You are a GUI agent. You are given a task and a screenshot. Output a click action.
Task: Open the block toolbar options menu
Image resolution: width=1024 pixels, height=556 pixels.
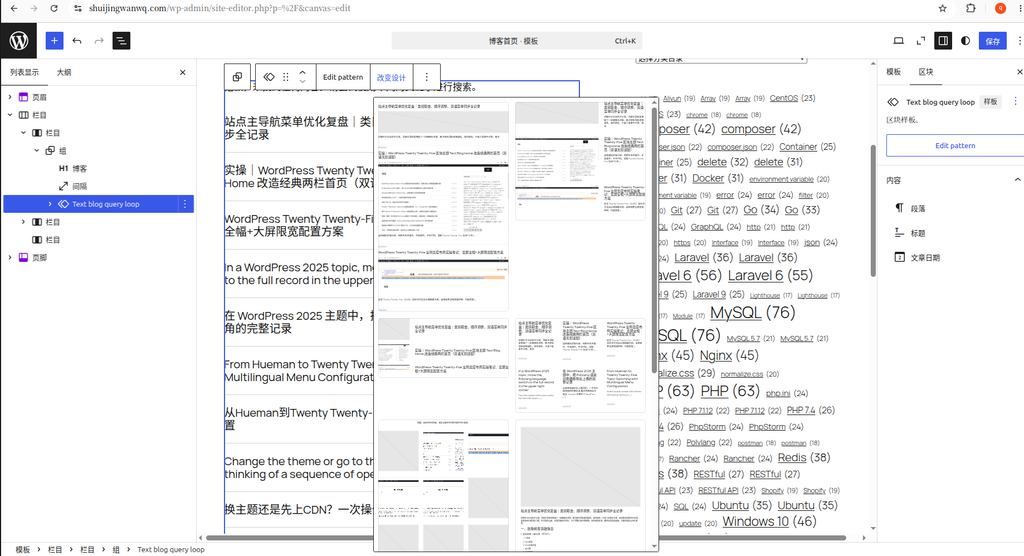pos(426,76)
